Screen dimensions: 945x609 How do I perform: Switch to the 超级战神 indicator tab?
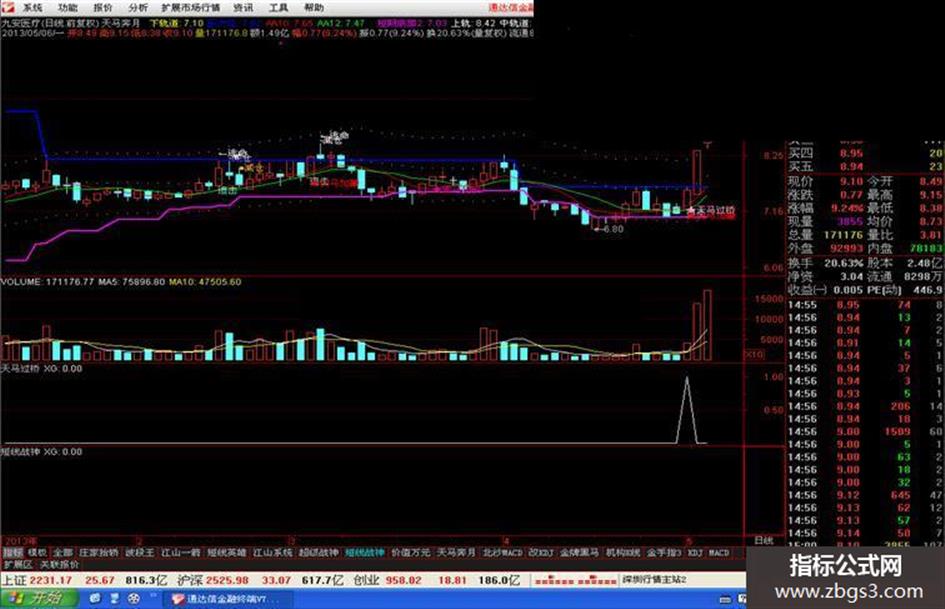pos(319,552)
